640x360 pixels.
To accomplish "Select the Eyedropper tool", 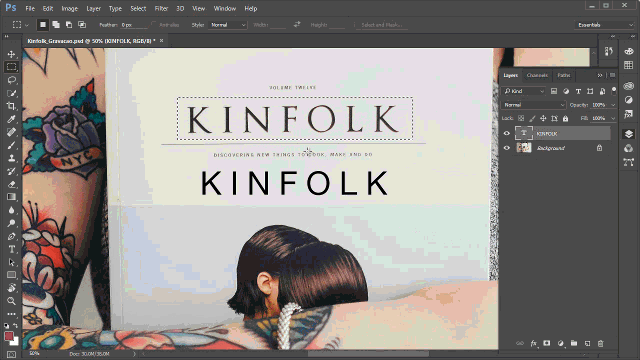I will click(x=11, y=119).
